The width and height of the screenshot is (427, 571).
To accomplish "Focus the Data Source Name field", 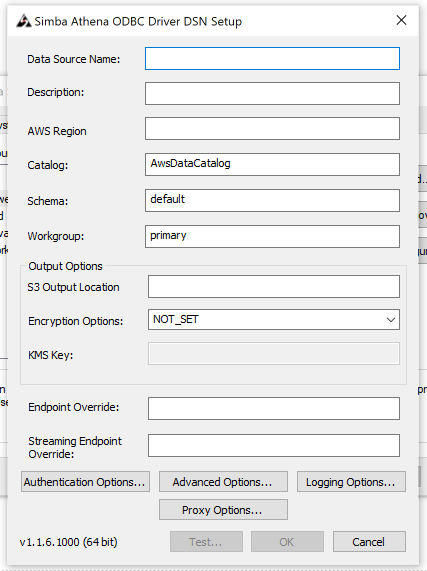I will pyautogui.click(x=272, y=58).
